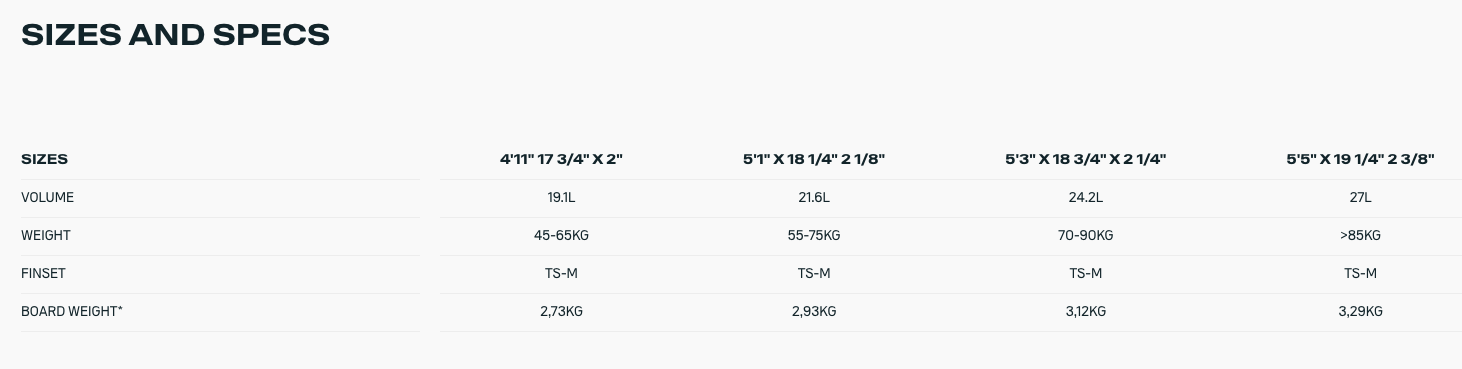Select the 5'1" x 18 1/4" 2 1/8" size header
1462x369 pixels.
pos(814,159)
